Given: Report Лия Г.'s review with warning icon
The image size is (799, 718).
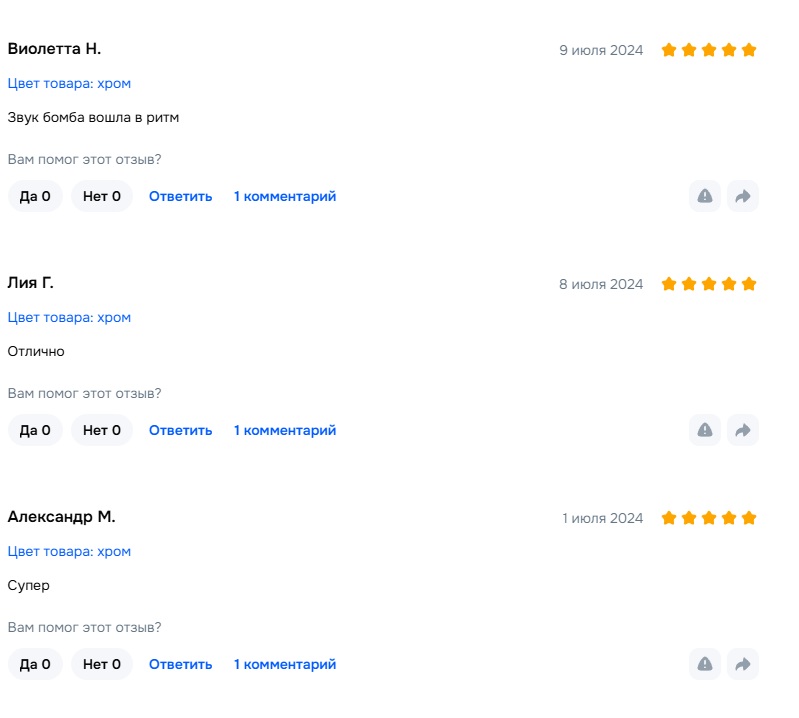Looking at the screenshot, I should tap(705, 430).
